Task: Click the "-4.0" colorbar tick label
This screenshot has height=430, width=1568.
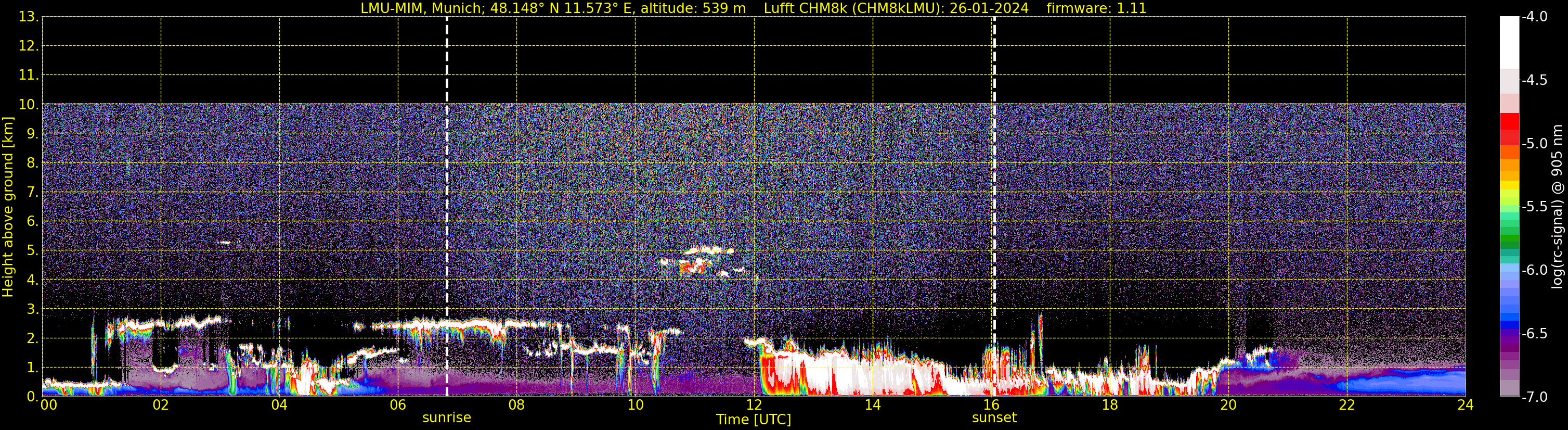Action: click(1535, 17)
